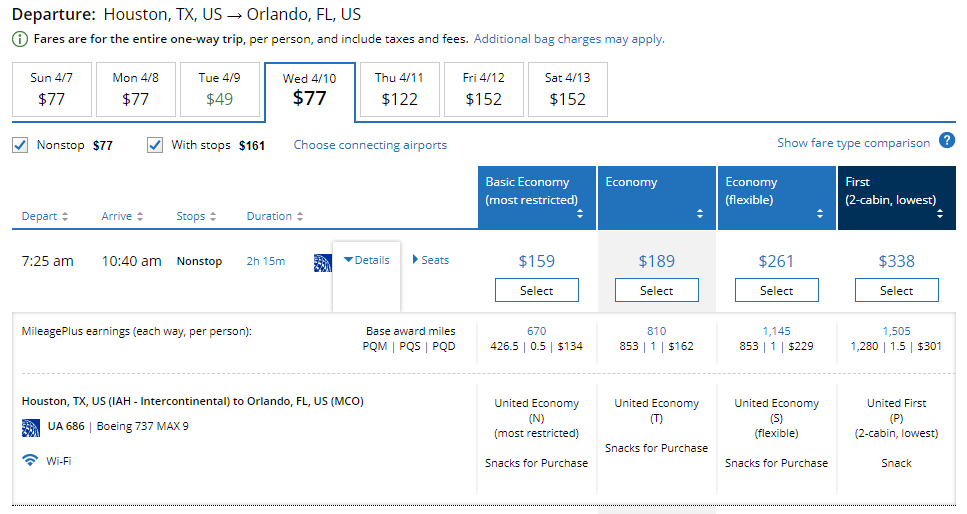Open Show fare type comparison link

[x=853, y=143]
